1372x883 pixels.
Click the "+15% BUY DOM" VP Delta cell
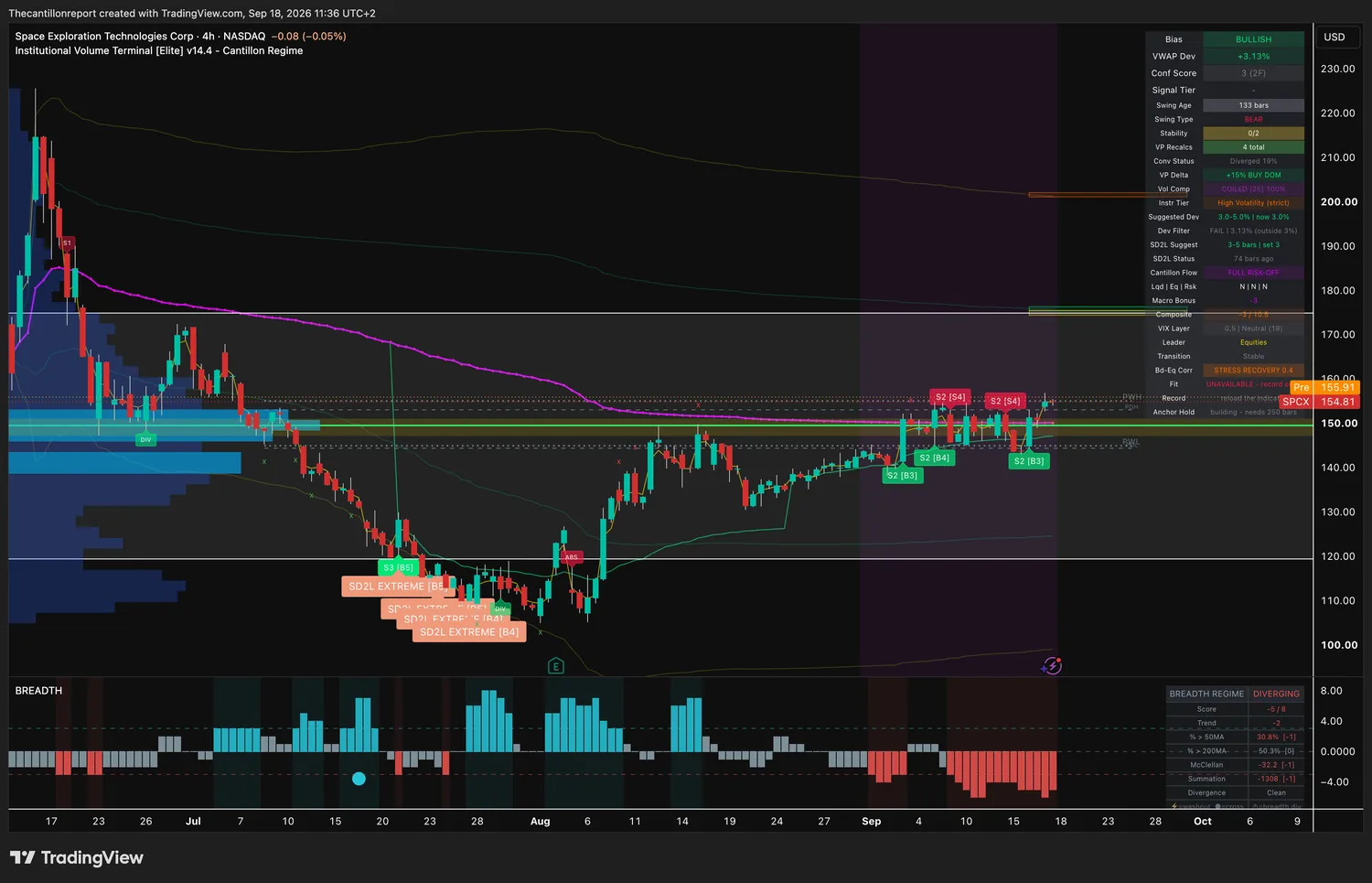click(1253, 175)
